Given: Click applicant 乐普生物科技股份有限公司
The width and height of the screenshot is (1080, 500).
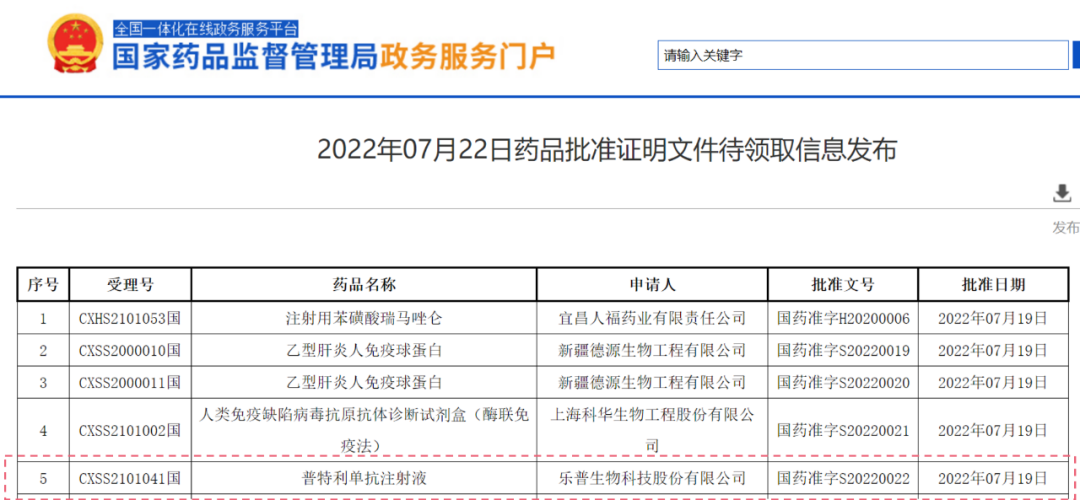Looking at the screenshot, I should [x=652, y=479].
